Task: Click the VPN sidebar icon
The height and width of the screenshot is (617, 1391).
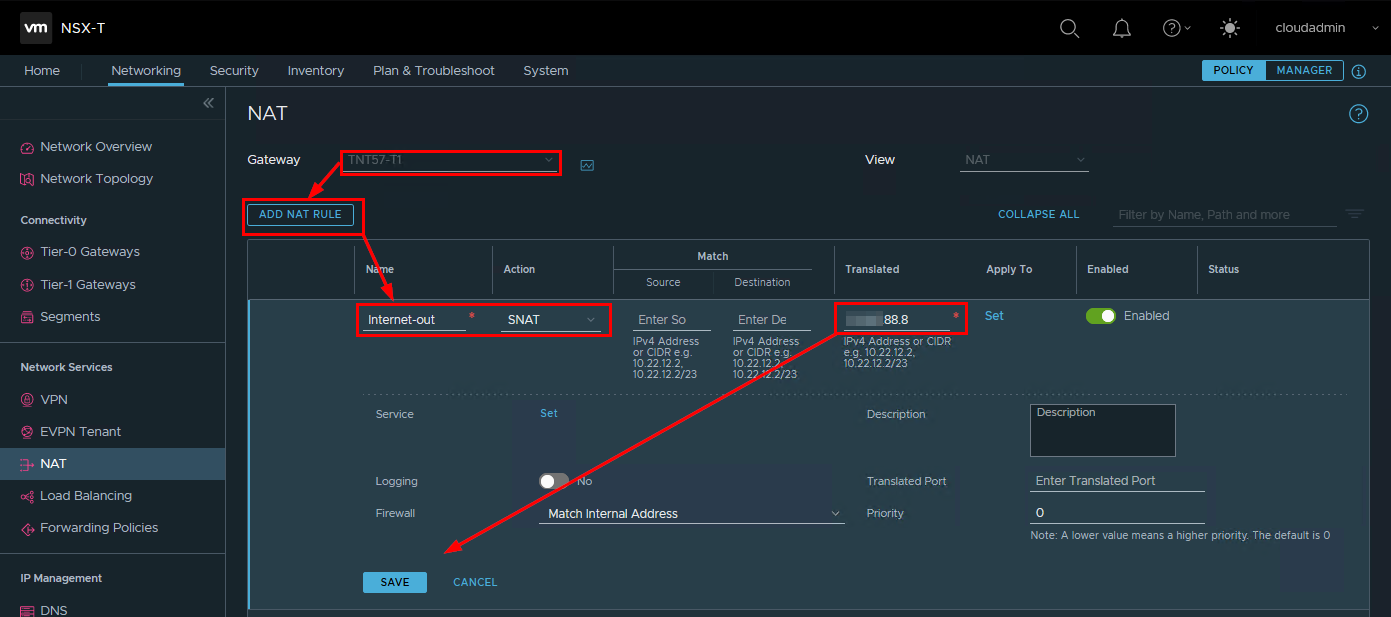Action: [x=27, y=400]
